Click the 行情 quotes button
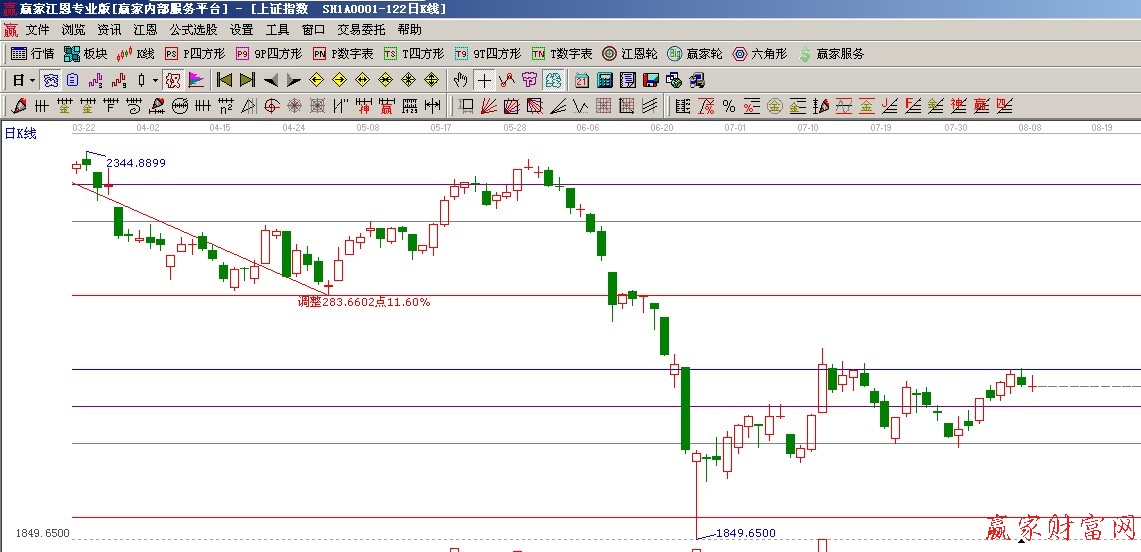 [x=33, y=54]
